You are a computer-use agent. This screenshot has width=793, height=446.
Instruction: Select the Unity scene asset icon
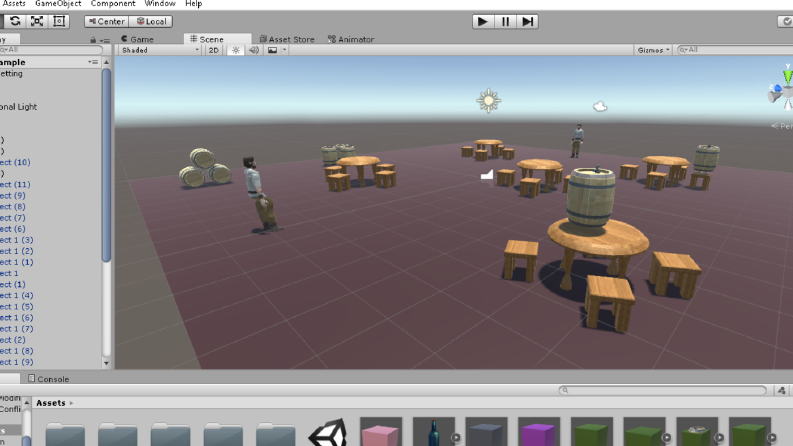[328, 432]
